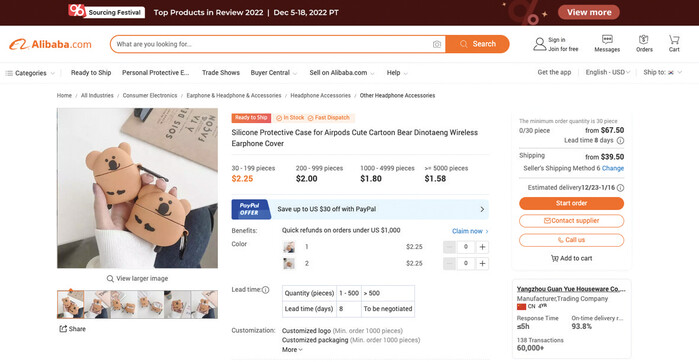Click the Lead time info icon in order panel
699x362 pixels.
click(x=620, y=140)
